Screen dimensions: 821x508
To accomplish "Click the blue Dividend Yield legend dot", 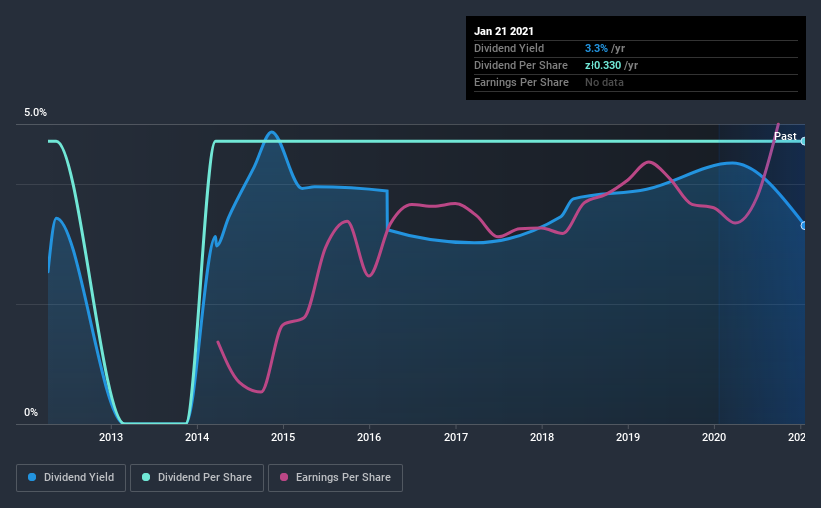I will point(32,477).
